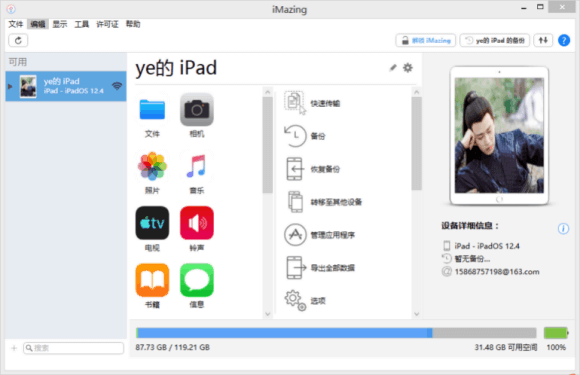Click the app list scrollbar thumb

(x=268, y=145)
